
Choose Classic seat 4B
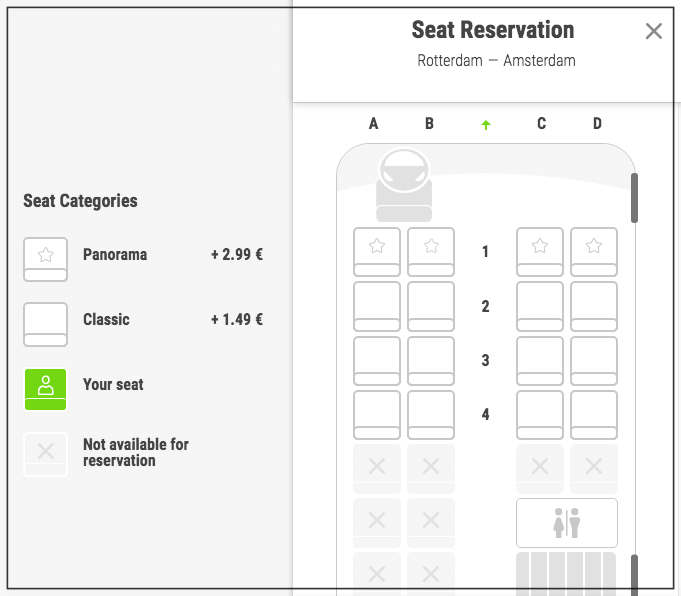point(431,415)
